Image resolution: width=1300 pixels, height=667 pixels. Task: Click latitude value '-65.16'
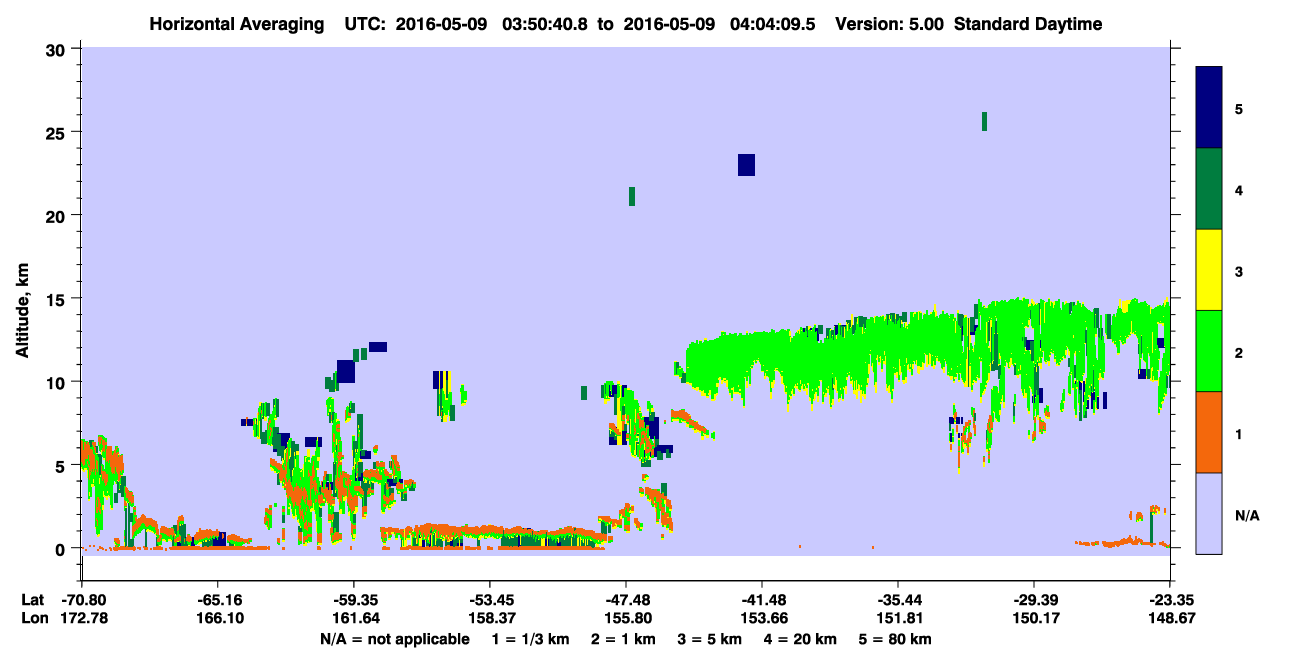(x=217, y=600)
